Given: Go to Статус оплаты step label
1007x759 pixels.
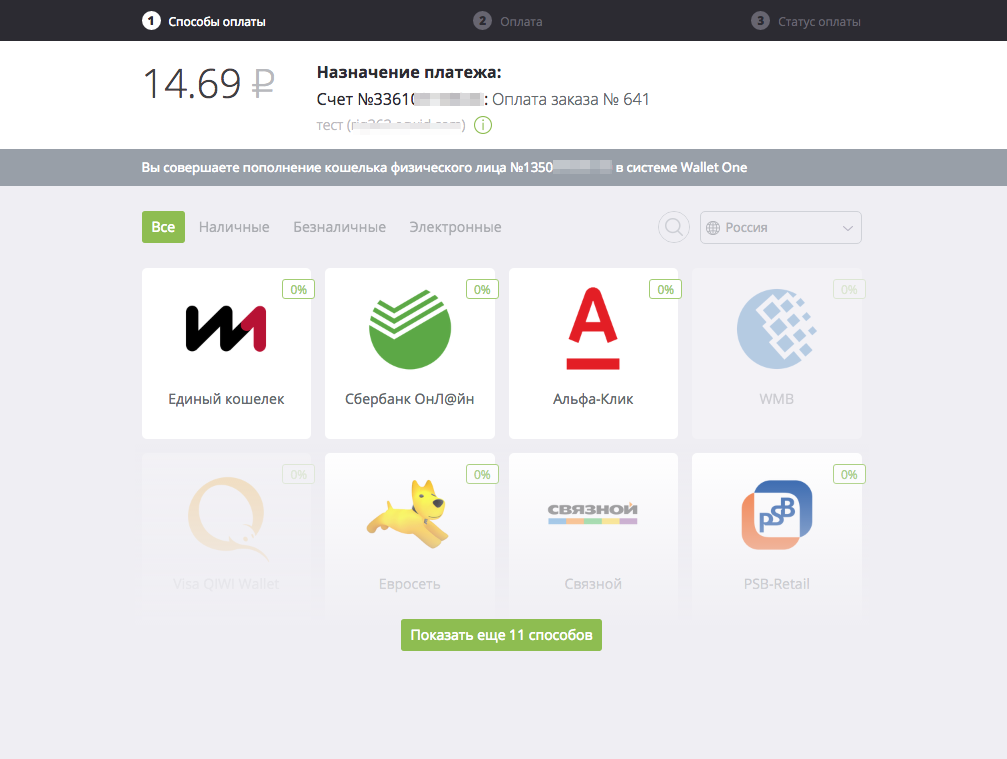Looking at the screenshot, I should (819, 22).
